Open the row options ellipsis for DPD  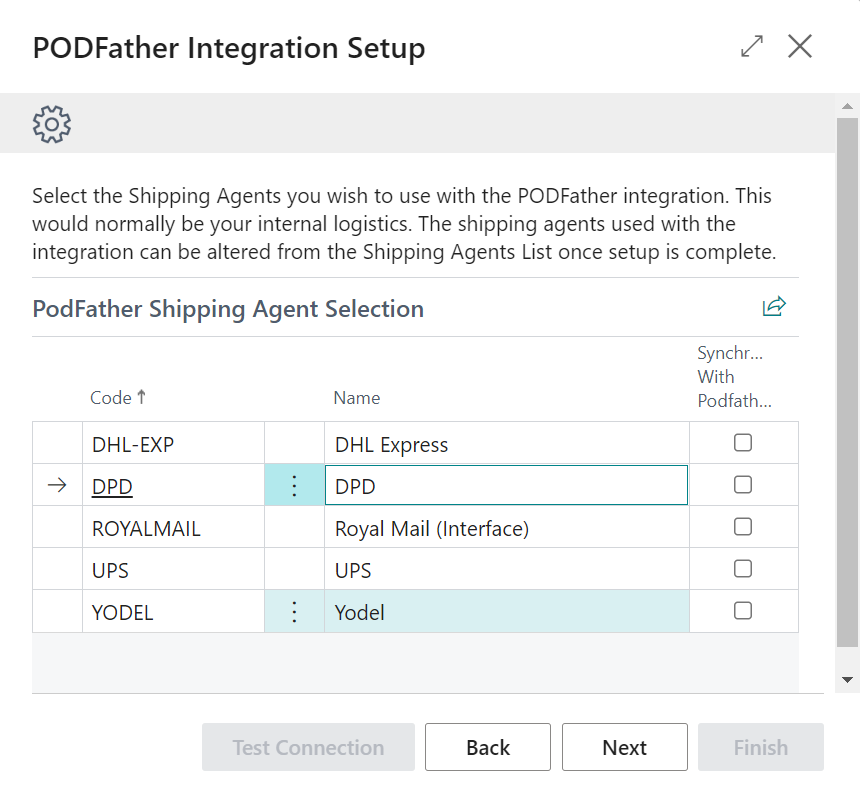coord(294,485)
